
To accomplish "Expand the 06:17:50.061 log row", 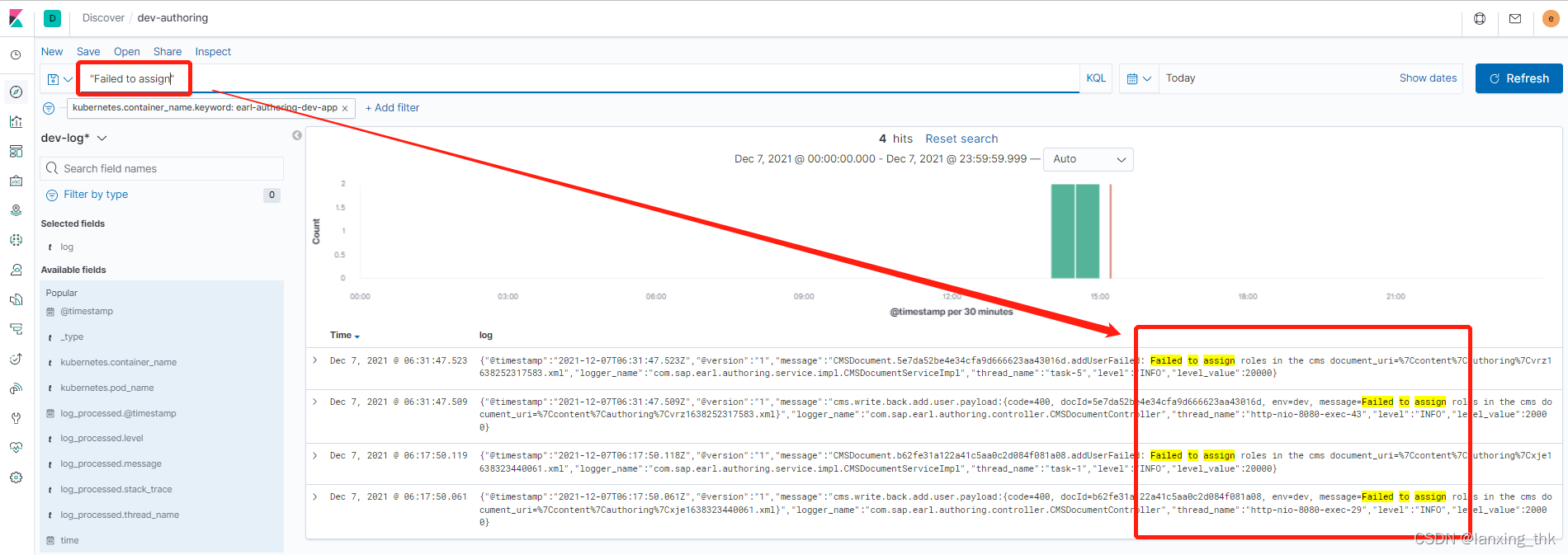I will click(314, 496).
